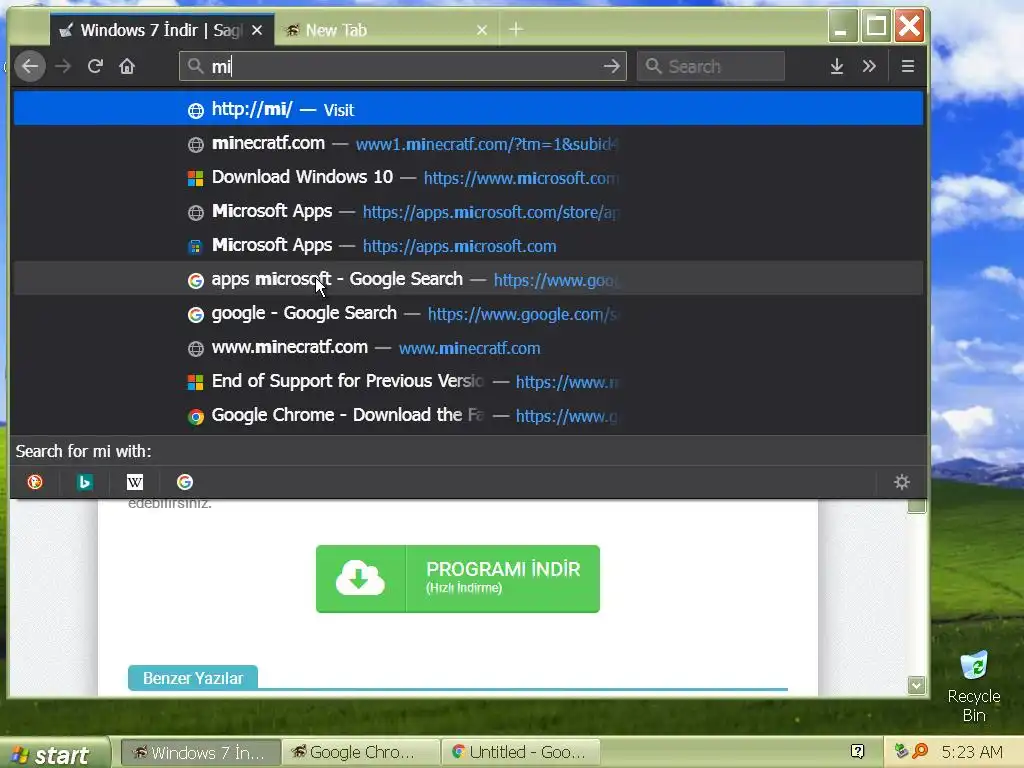Click the Go arrow in address bar

point(611,66)
